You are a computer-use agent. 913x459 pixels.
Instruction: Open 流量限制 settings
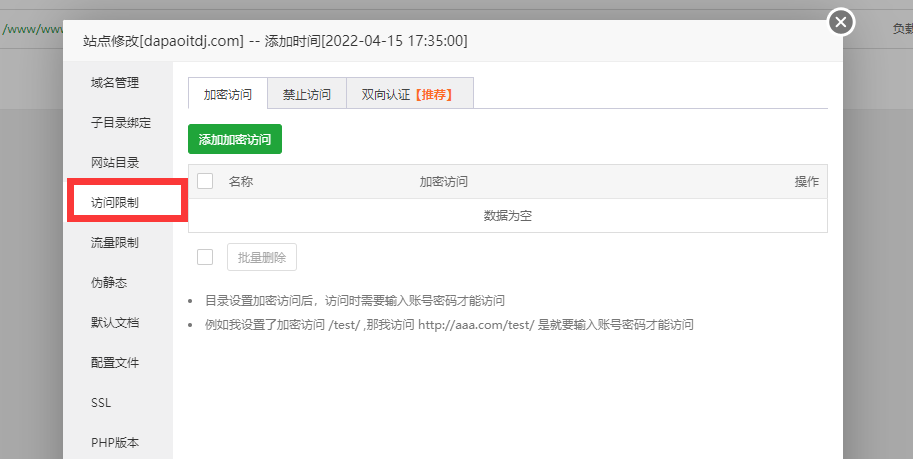click(x=115, y=243)
